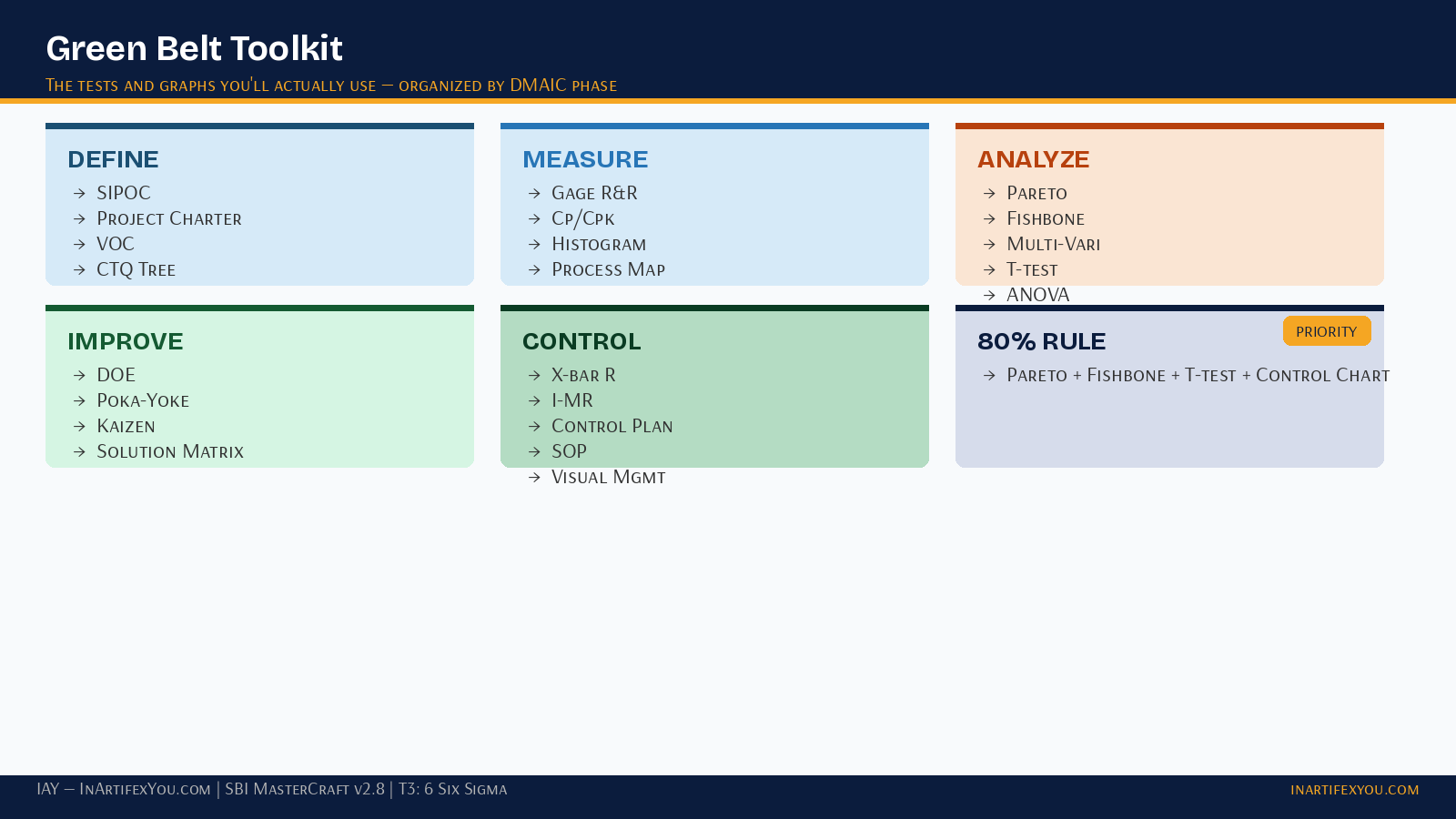Toggle the Histogram entry under MEASURE
Image resolution: width=1456 pixels, height=819 pixels.
(599, 244)
